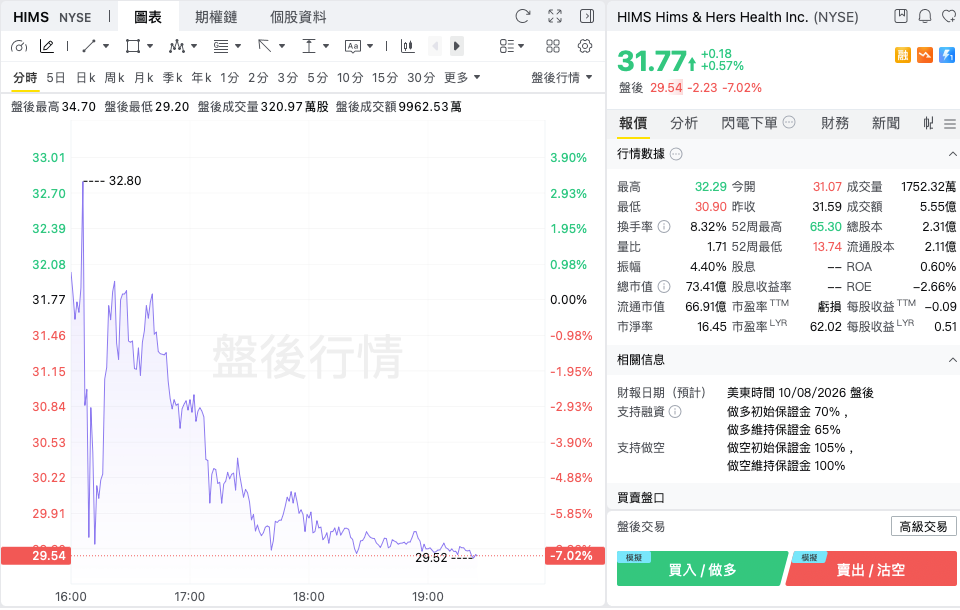The width and height of the screenshot is (960, 610).
Task: Open 高級交易 advanced trading
Action: click(x=923, y=526)
